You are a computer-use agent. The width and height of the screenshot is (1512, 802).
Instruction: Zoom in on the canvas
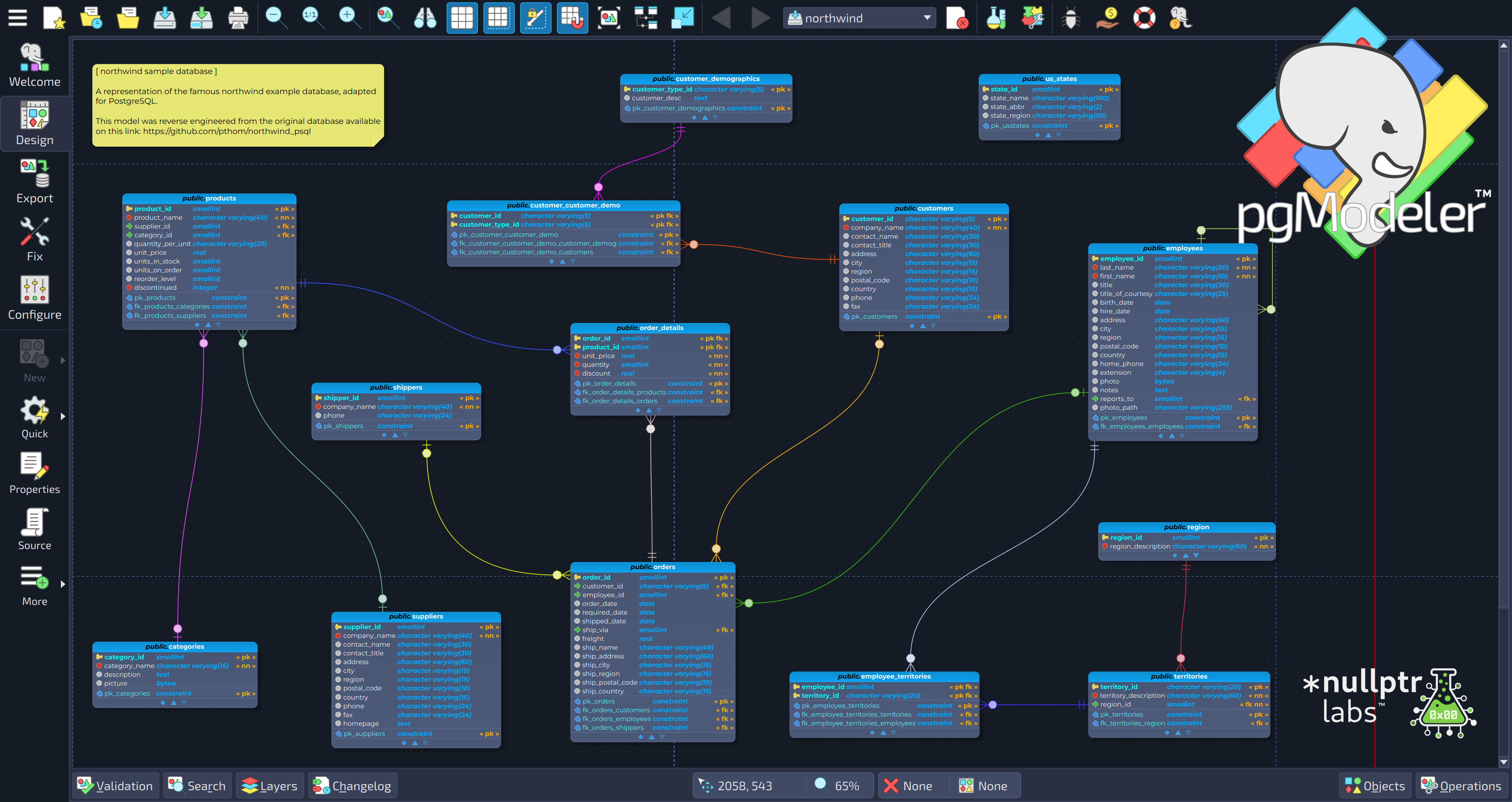click(x=349, y=18)
